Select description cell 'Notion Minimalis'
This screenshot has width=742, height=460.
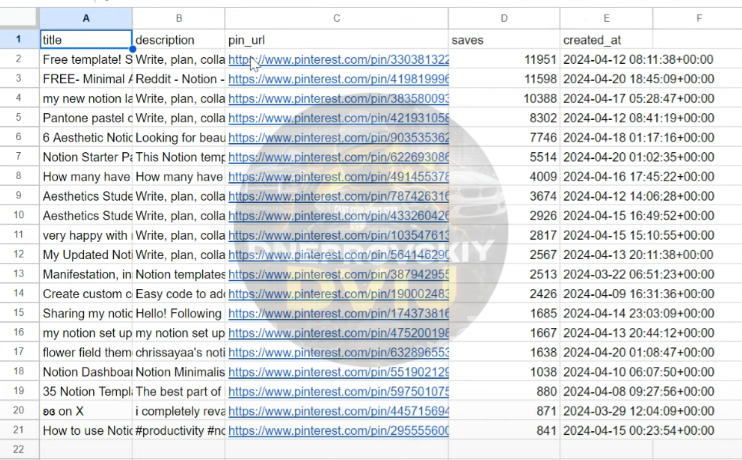coord(179,372)
